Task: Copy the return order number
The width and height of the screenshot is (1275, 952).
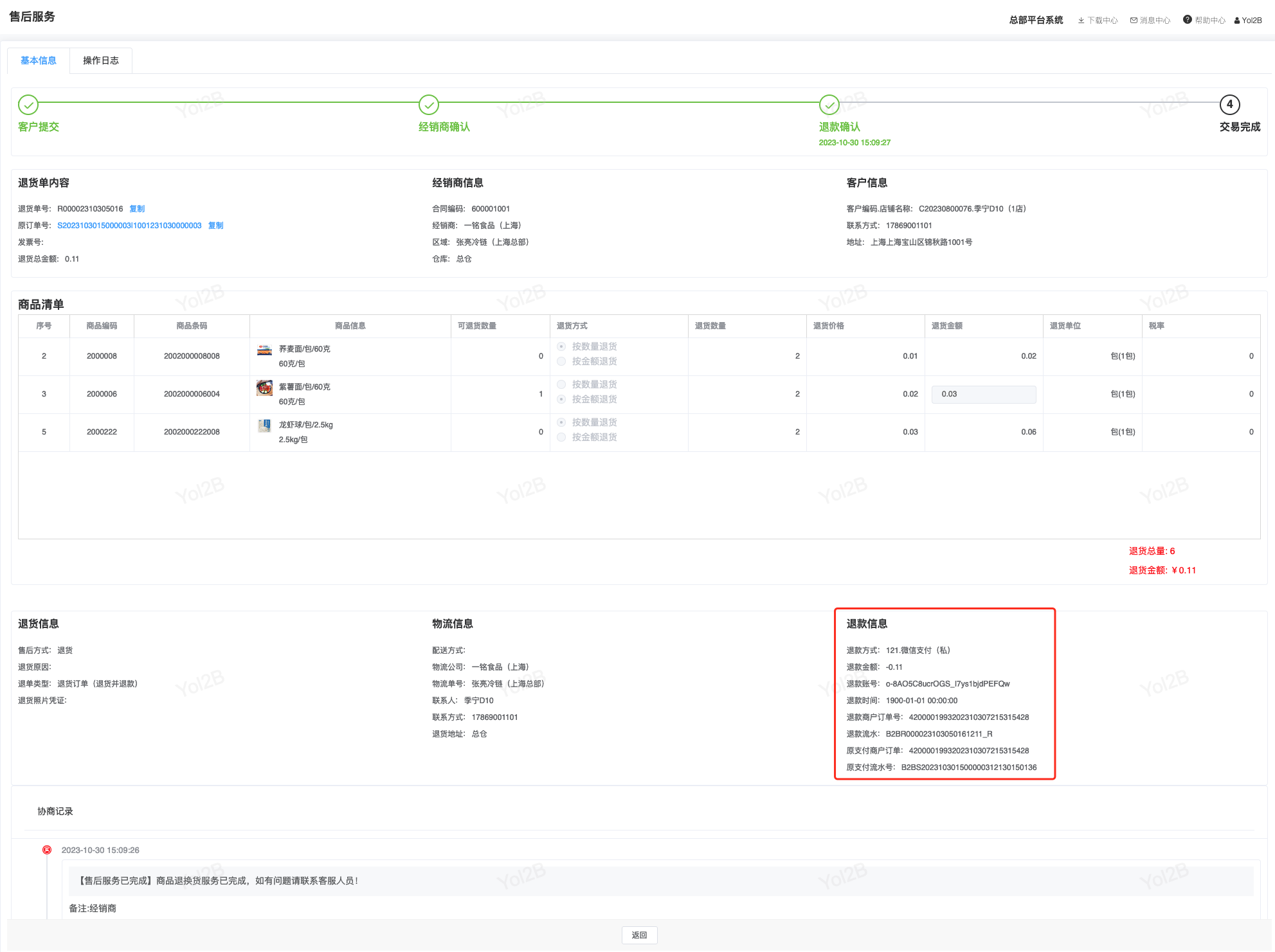Action: pyautogui.click(x=137, y=209)
